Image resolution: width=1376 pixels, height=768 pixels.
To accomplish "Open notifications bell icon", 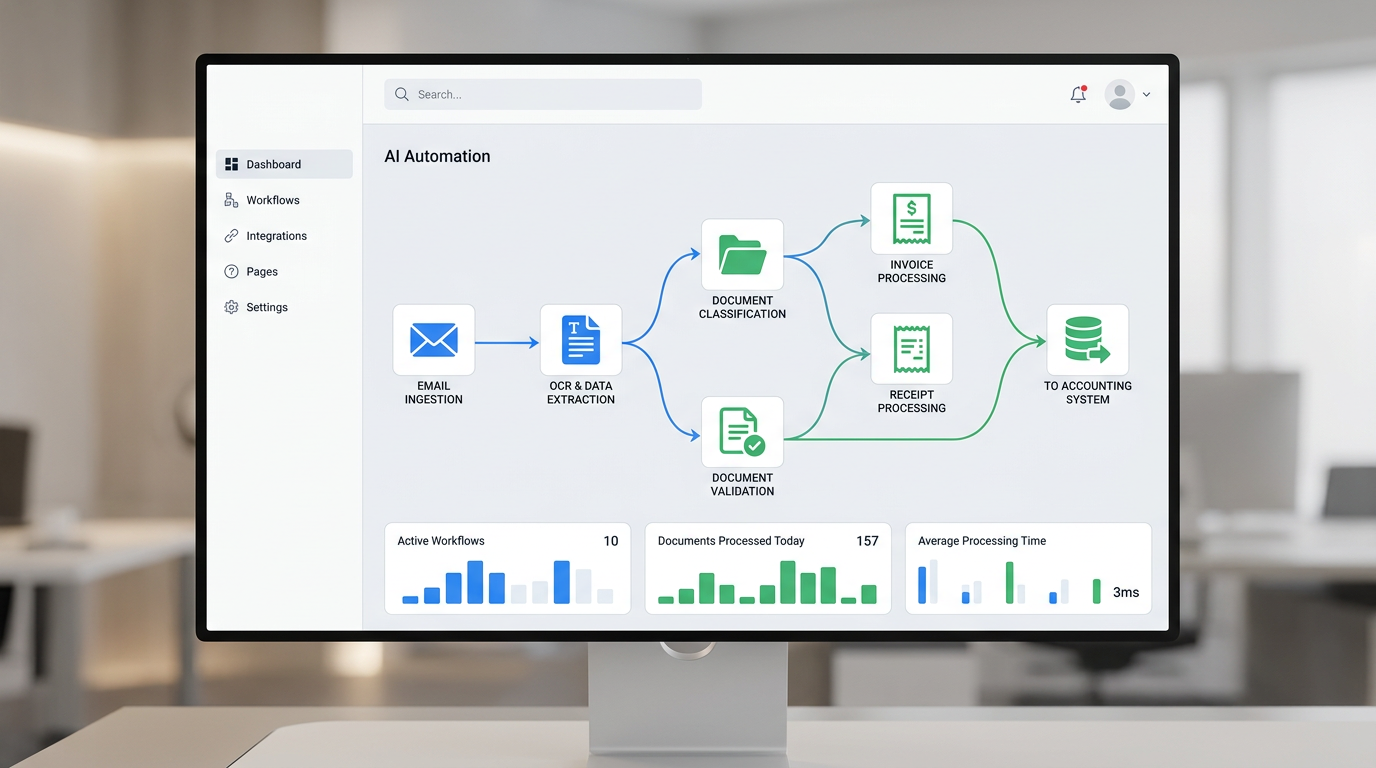I will pyautogui.click(x=1078, y=95).
